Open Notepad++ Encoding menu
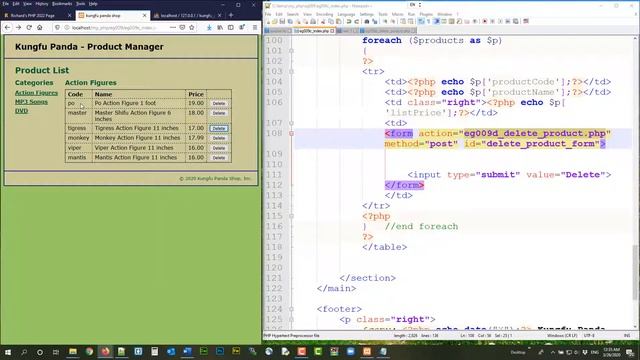 pos(324,14)
